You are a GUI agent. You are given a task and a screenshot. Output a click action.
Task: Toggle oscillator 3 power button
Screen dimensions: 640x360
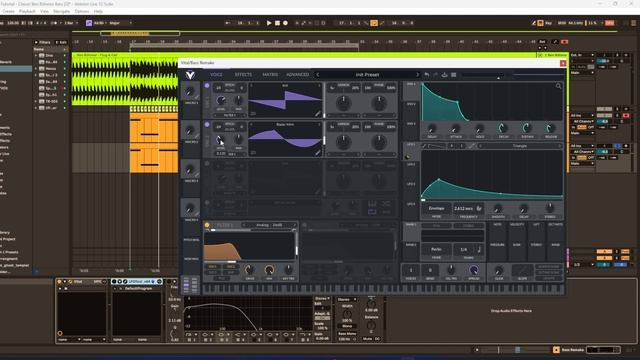(207, 163)
